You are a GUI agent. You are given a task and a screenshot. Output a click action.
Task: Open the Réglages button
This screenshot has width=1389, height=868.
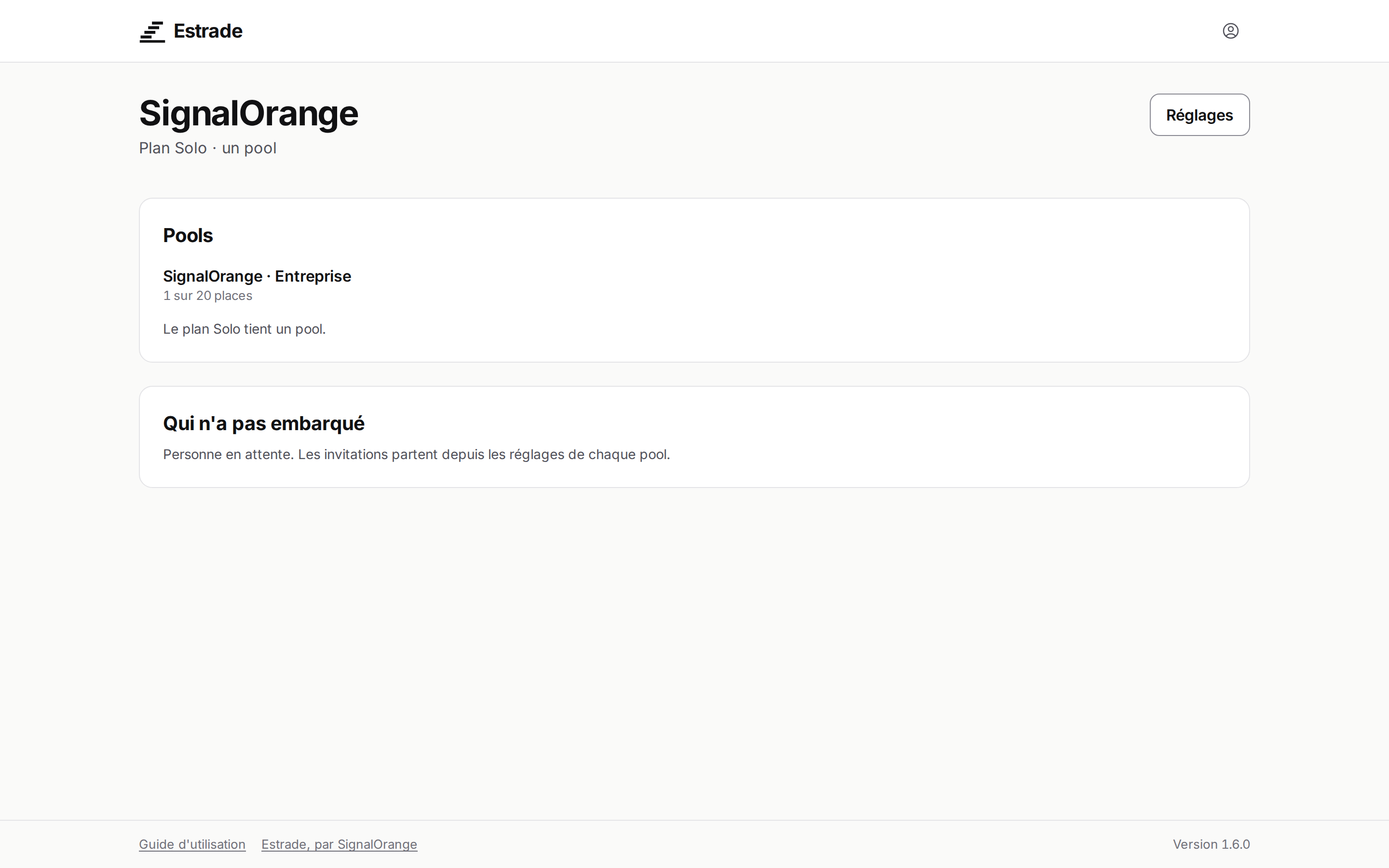tap(1199, 115)
